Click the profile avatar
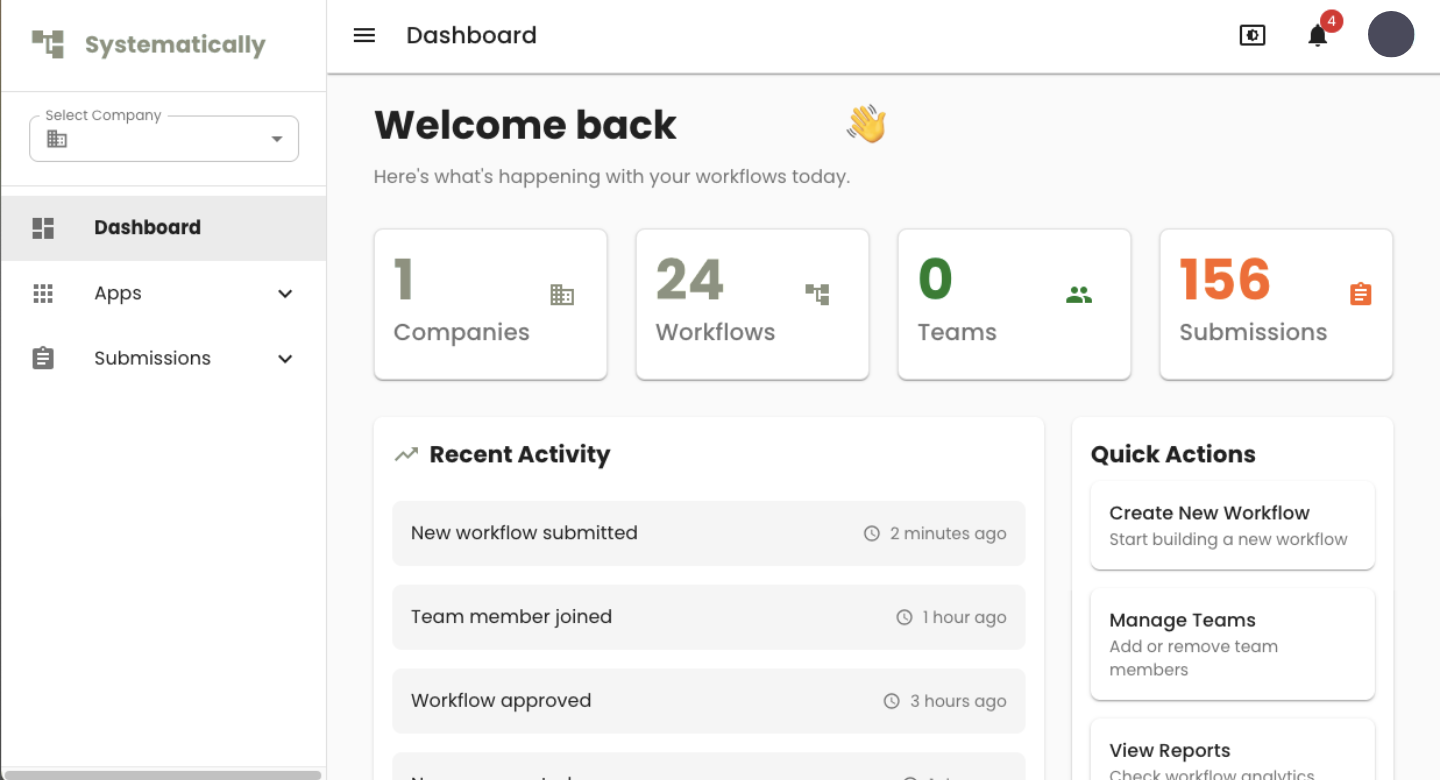1440x780 pixels. click(1391, 34)
